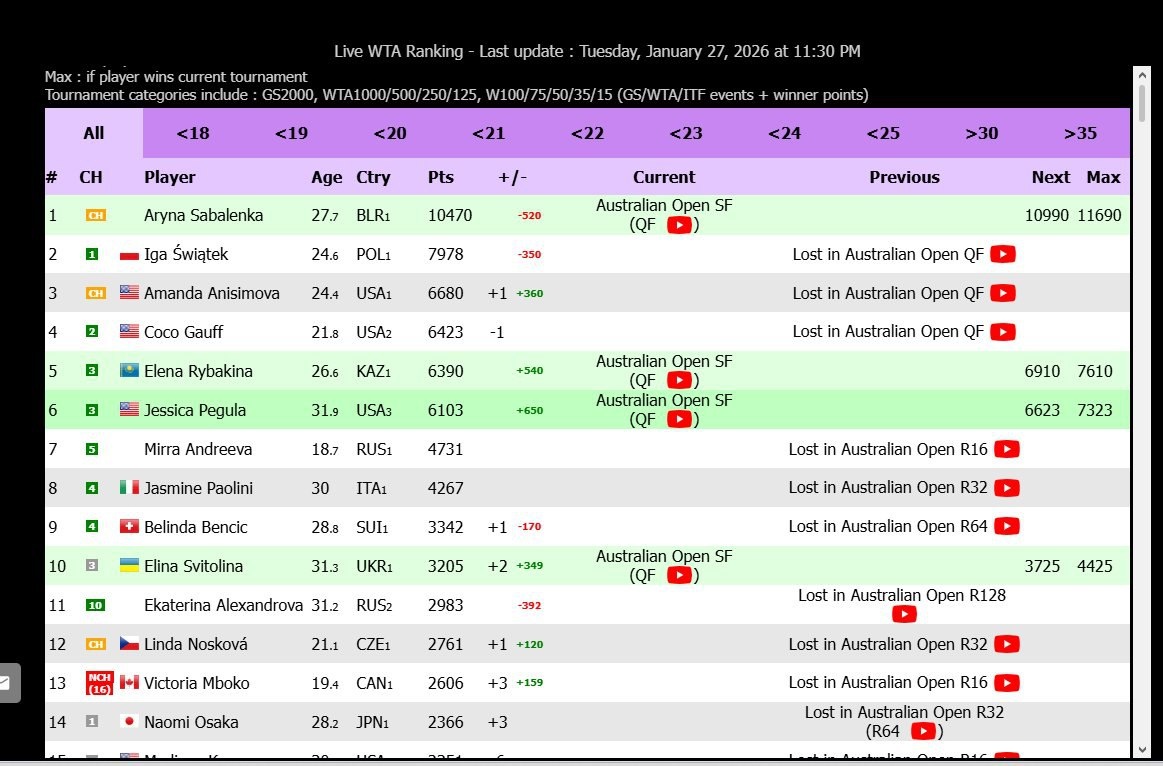Open the YouTube icon in Mirra Andreeva's row
Viewport: 1163px width, 766px height.
pyautogui.click(x=1006, y=449)
